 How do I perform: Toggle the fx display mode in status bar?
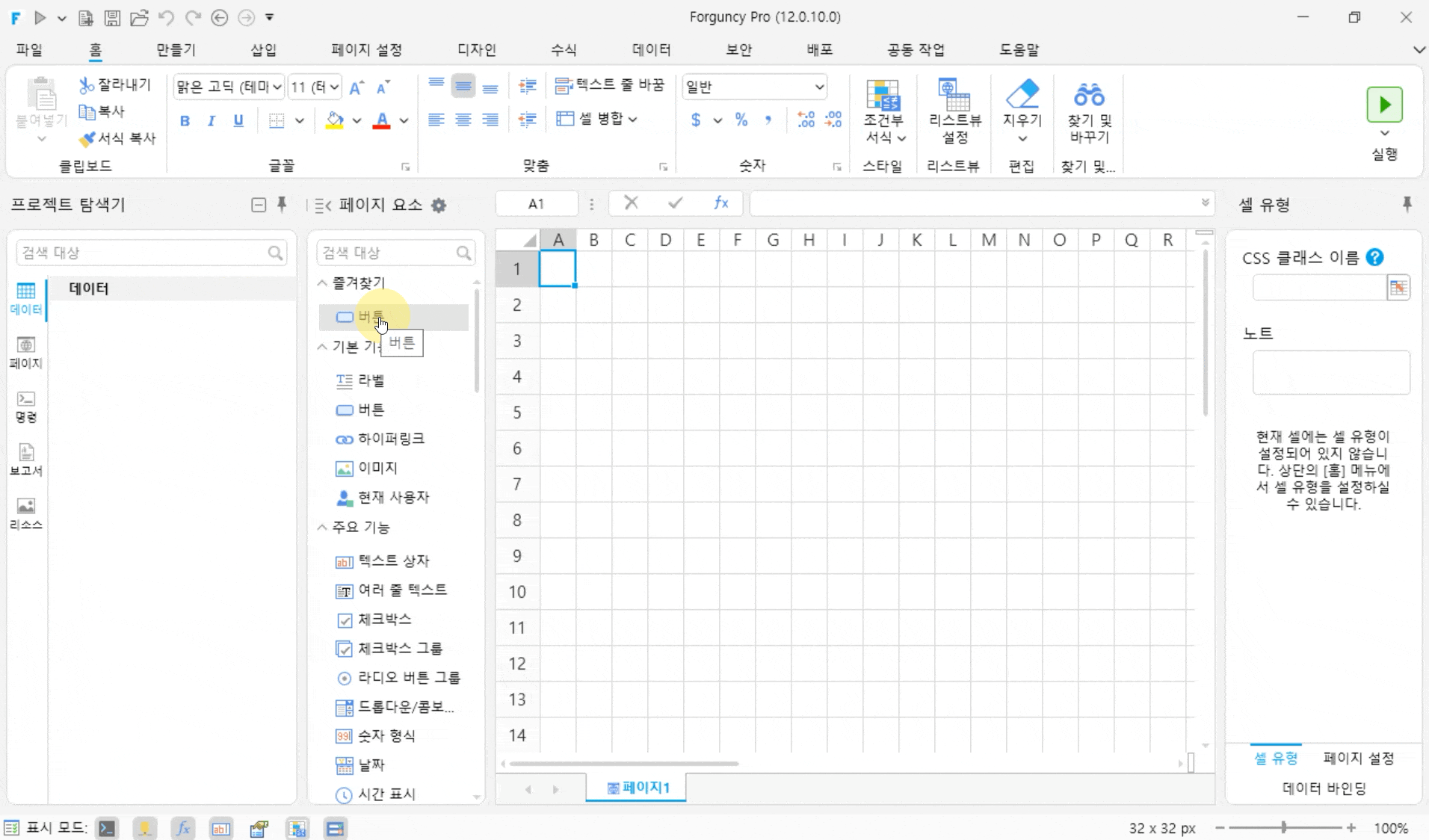pyautogui.click(x=182, y=828)
